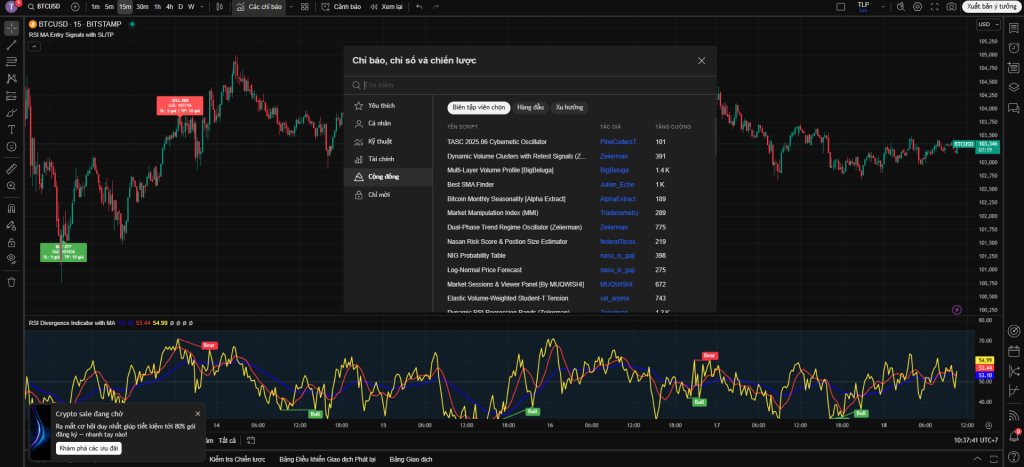
Task: Collapse the indicator legend chevron
Action: coord(35,46)
